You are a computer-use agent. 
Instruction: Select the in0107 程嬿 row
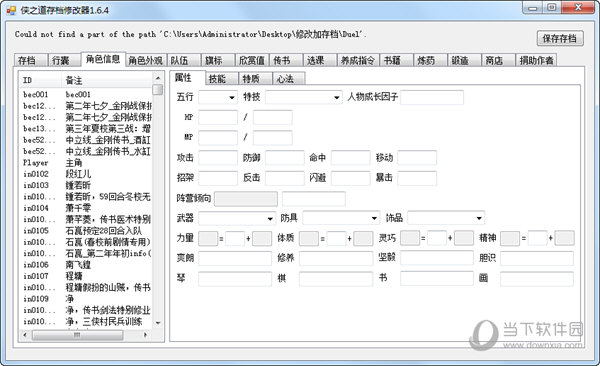pos(87,276)
